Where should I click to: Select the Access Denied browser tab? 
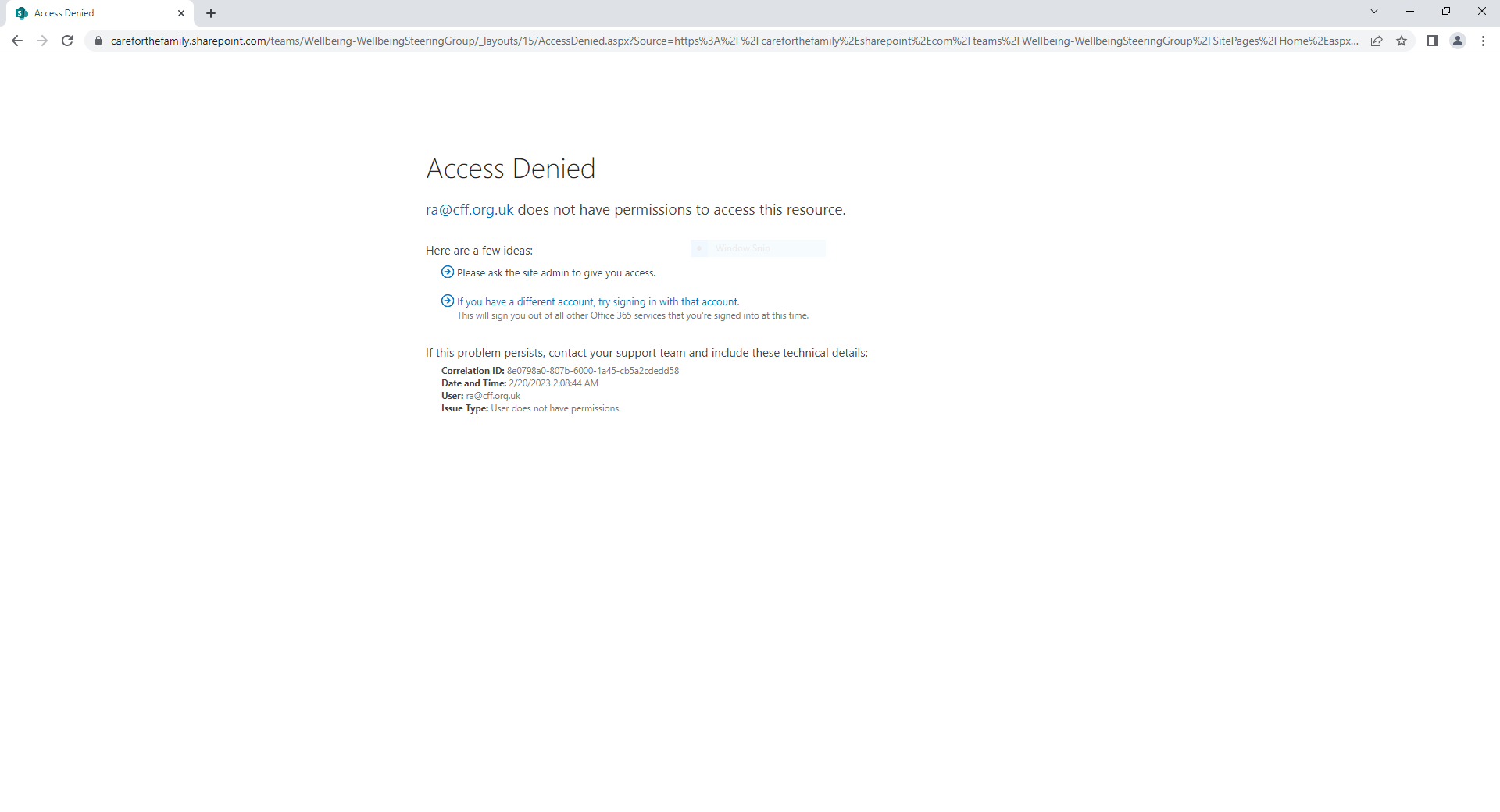(x=100, y=13)
